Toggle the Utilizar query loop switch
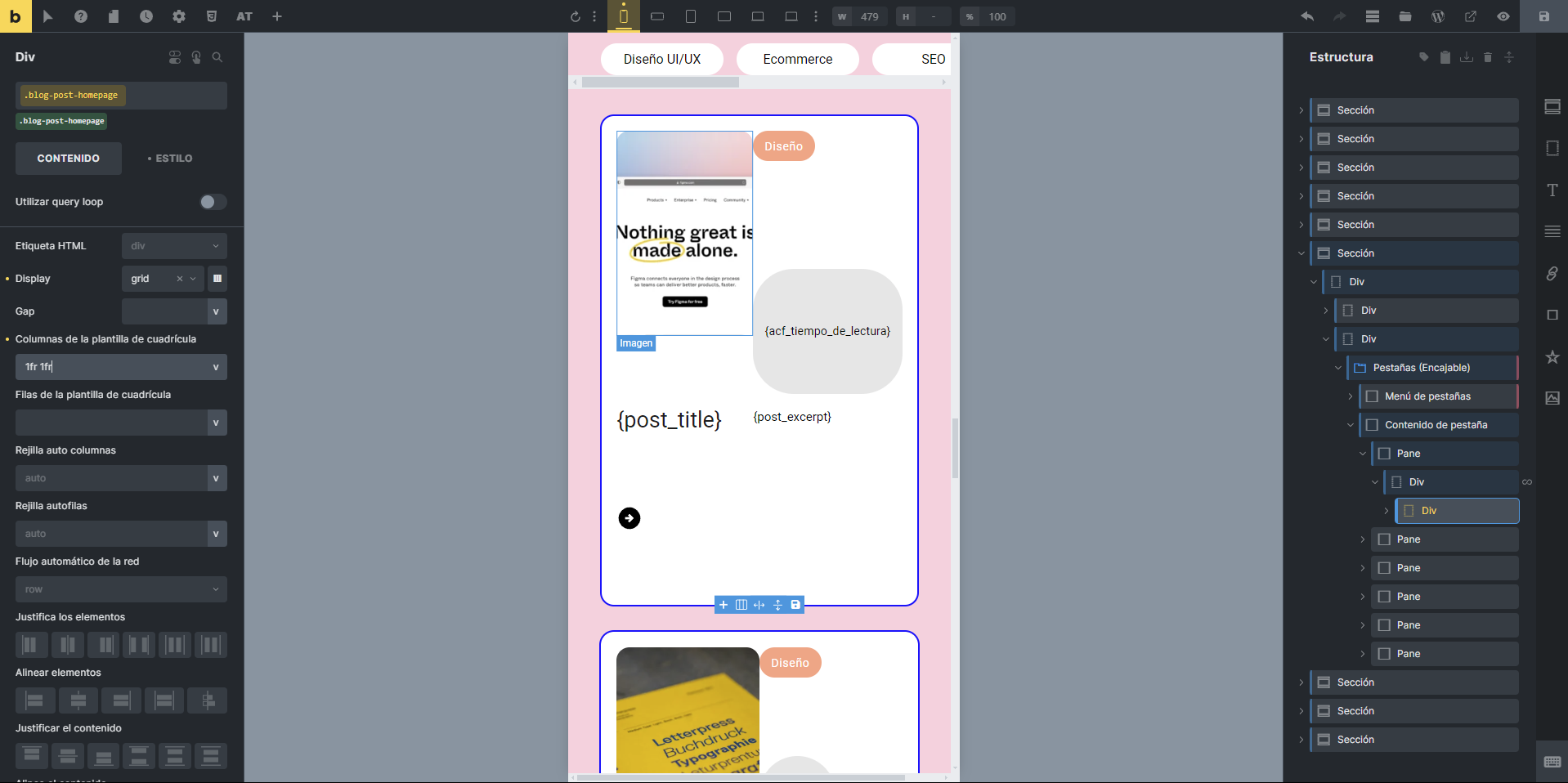Screen dimensions: 1568x783 click(213, 202)
